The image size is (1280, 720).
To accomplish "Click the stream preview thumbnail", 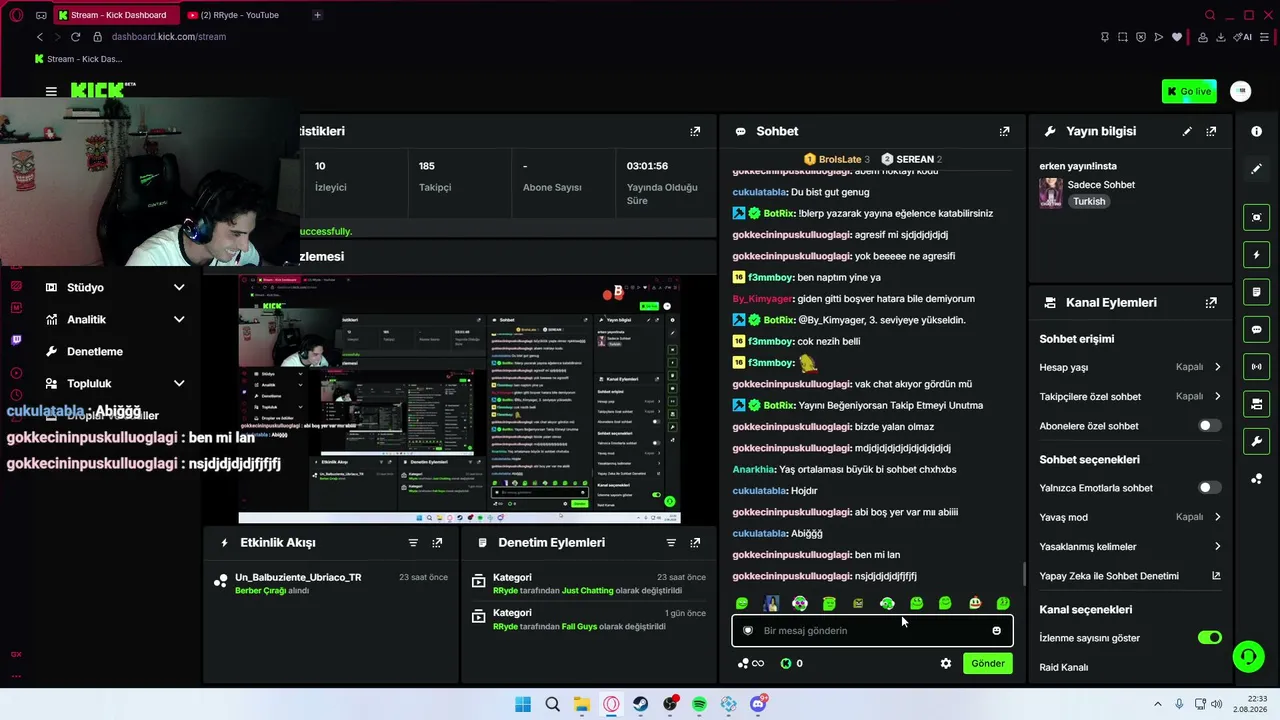I will pos(459,398).
